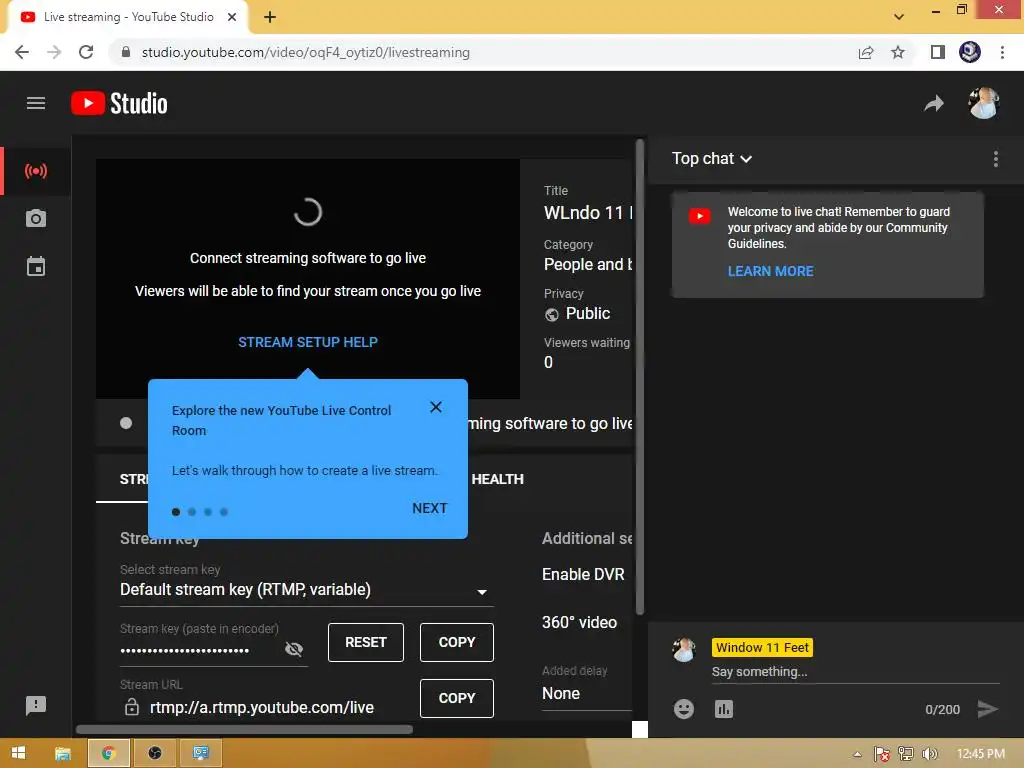Image resolution: width=1024 pixels, height=768 pixels.
Task: Click the send message arrow in chat
Action: coord(987,709)
